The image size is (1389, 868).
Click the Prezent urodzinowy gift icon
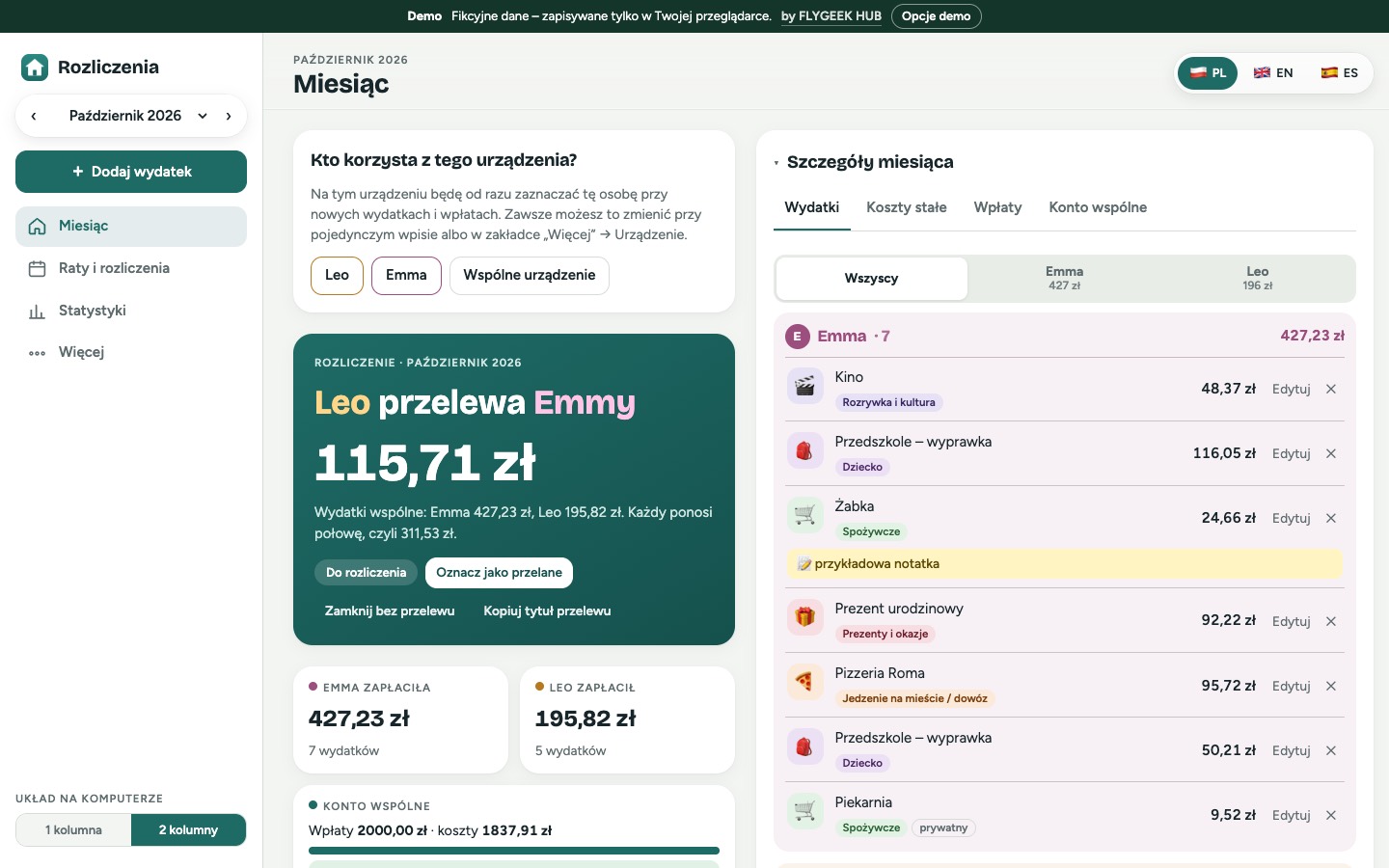805,617
